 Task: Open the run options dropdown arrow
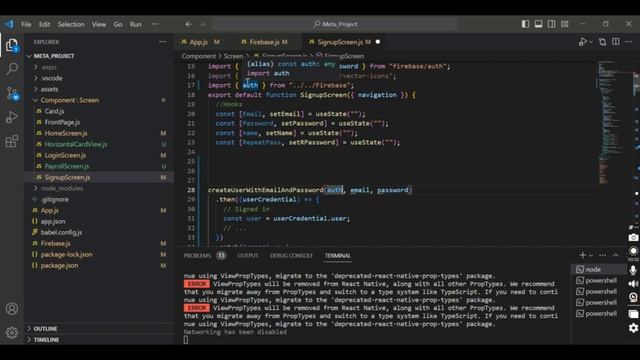[x=591, y=42]
